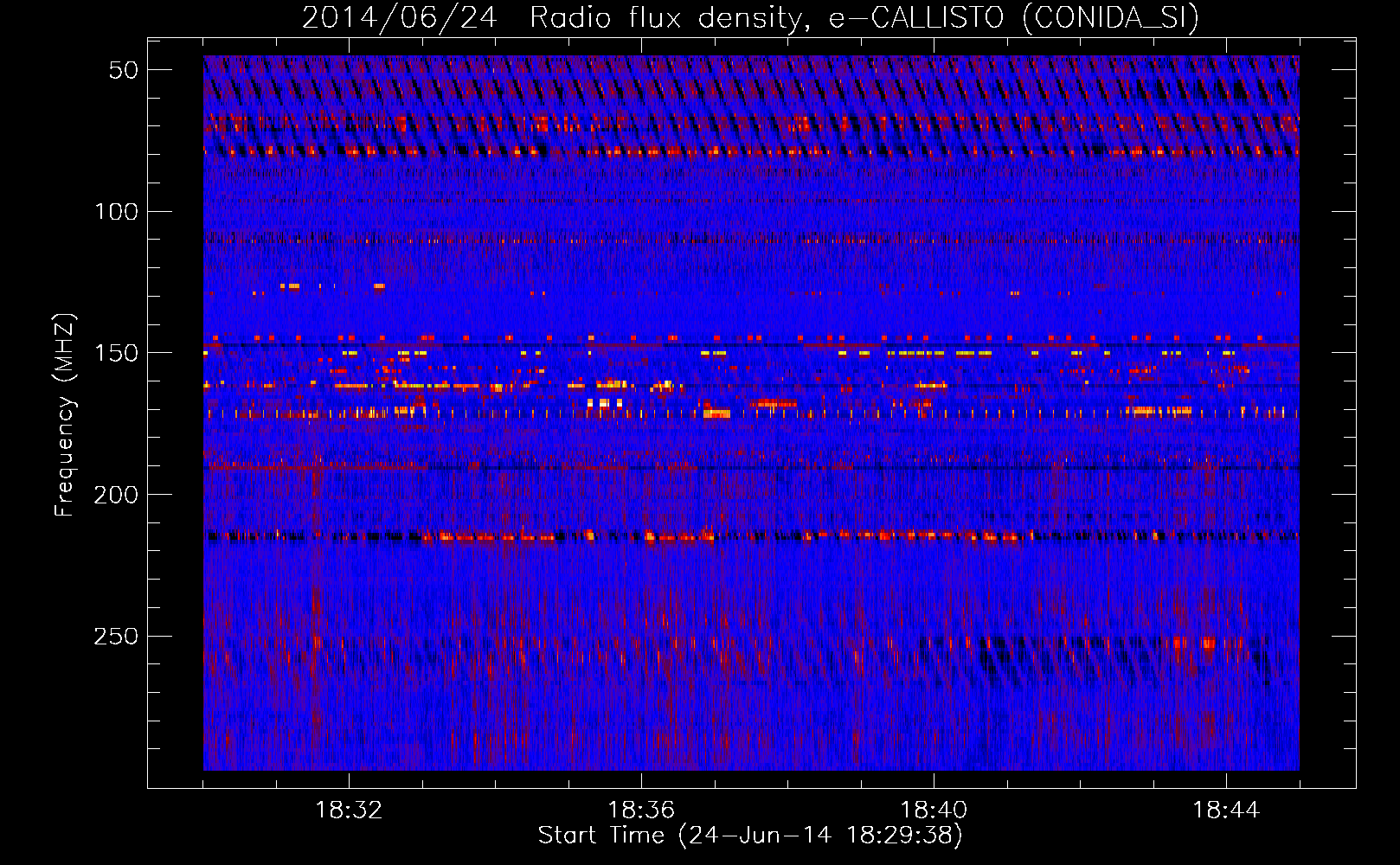
Task: Click the 18:36 time tick label
Action: (641, 811)
